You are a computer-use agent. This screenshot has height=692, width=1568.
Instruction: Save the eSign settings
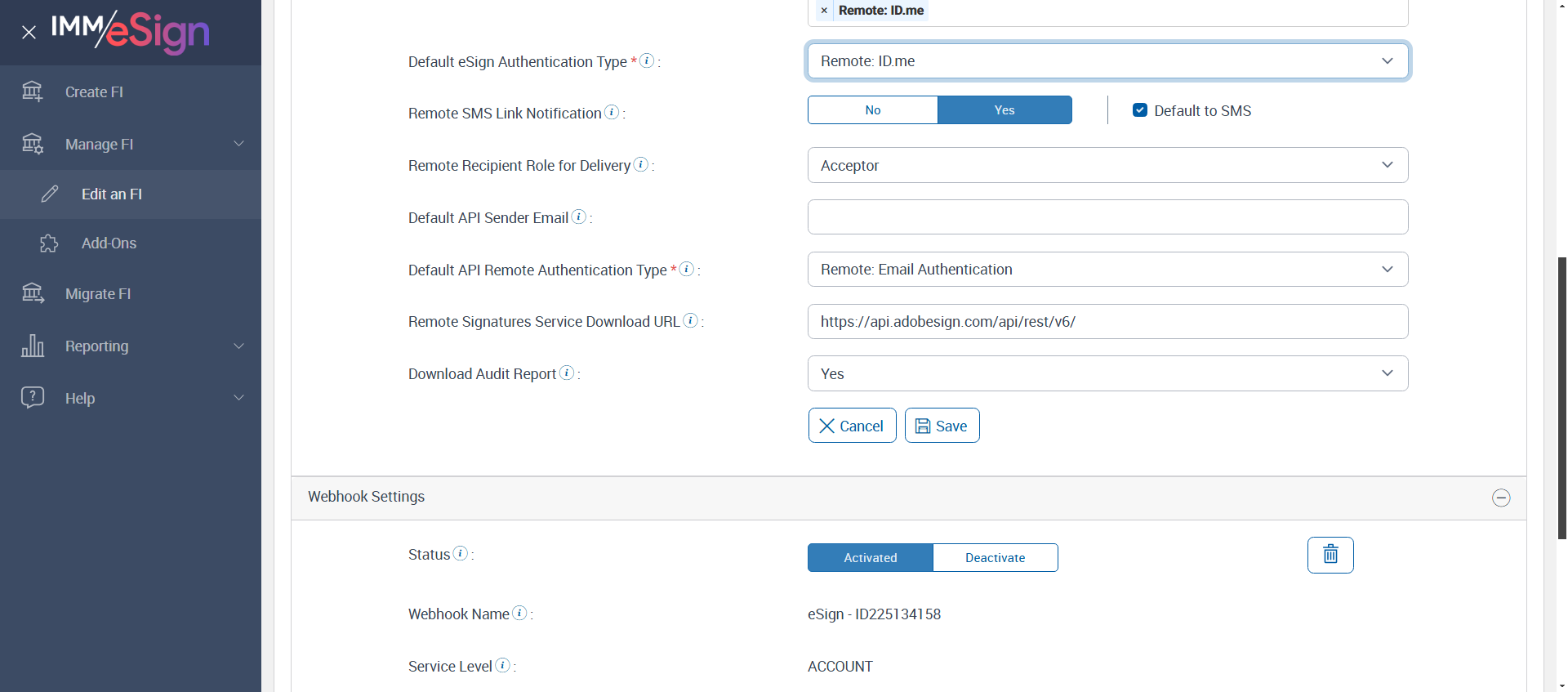click(x=942, y=426)
